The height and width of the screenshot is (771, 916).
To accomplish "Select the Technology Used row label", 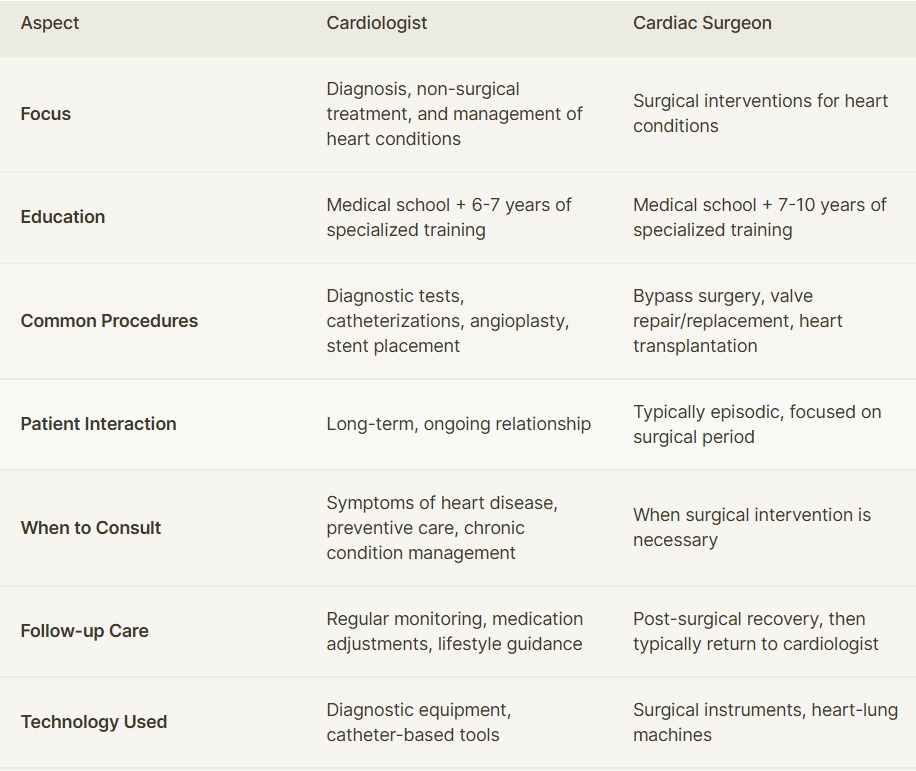I will click(93, 722).
